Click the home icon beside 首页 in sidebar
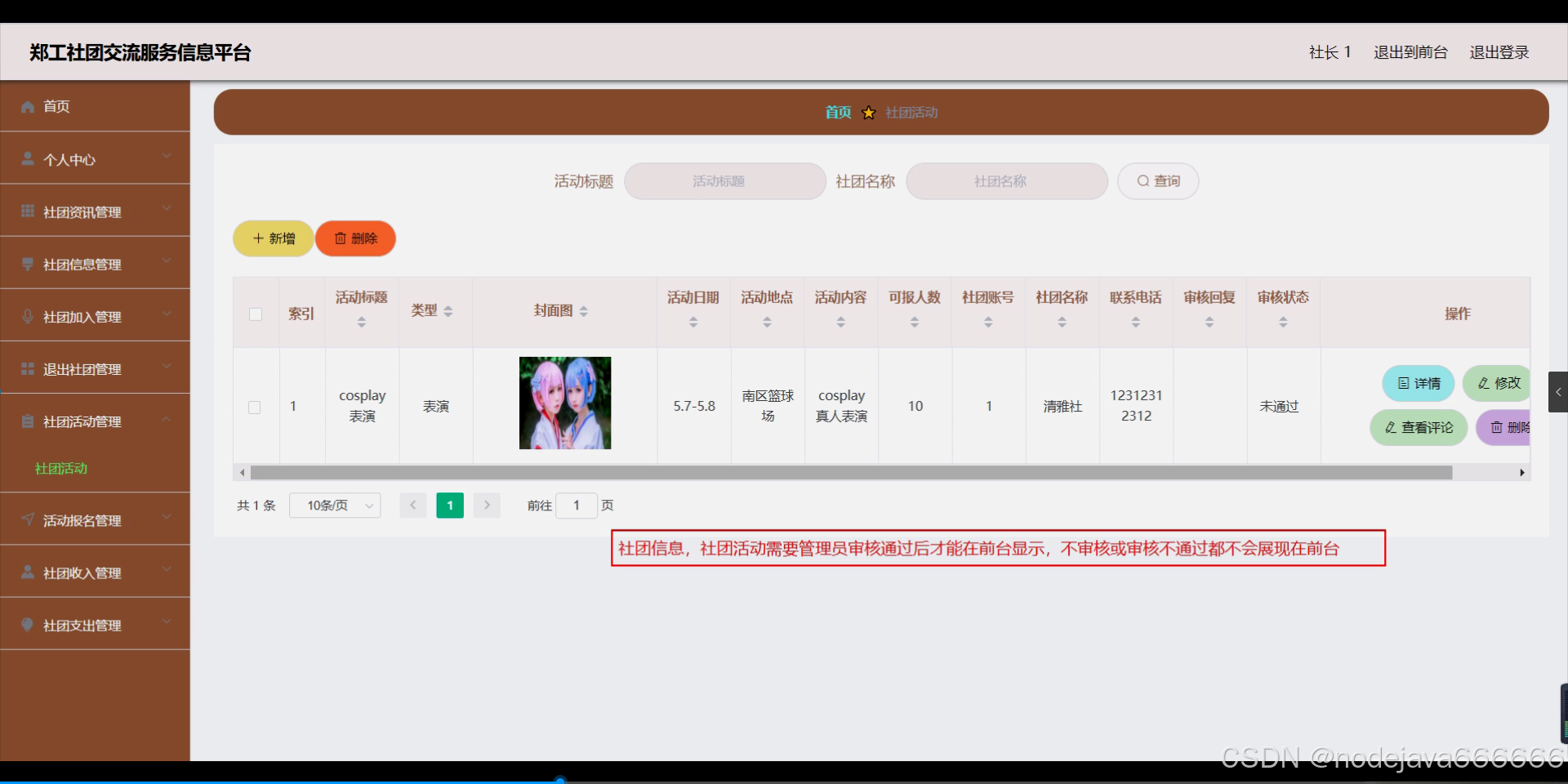 (28, 106)
